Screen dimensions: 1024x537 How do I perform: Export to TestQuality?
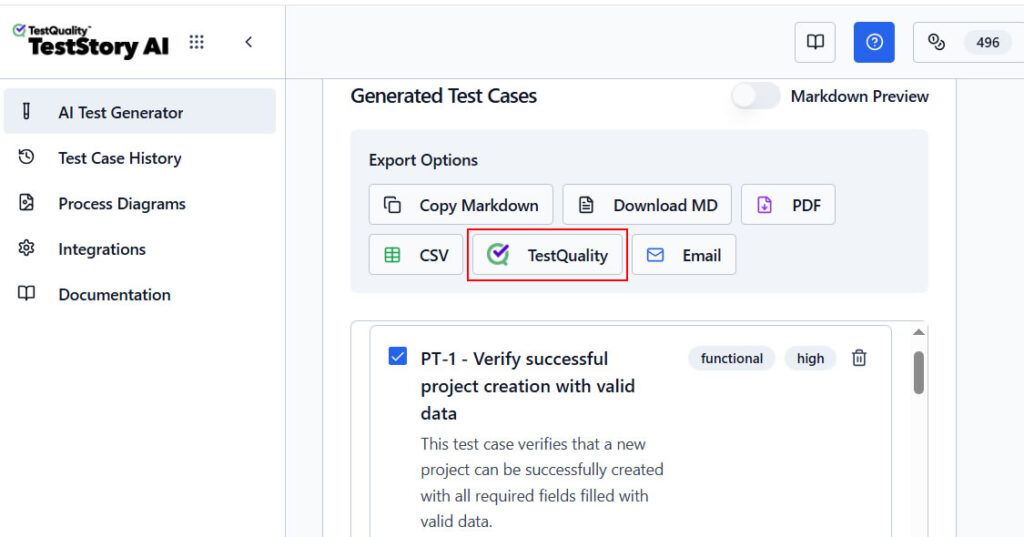click(x=548, y=255)
